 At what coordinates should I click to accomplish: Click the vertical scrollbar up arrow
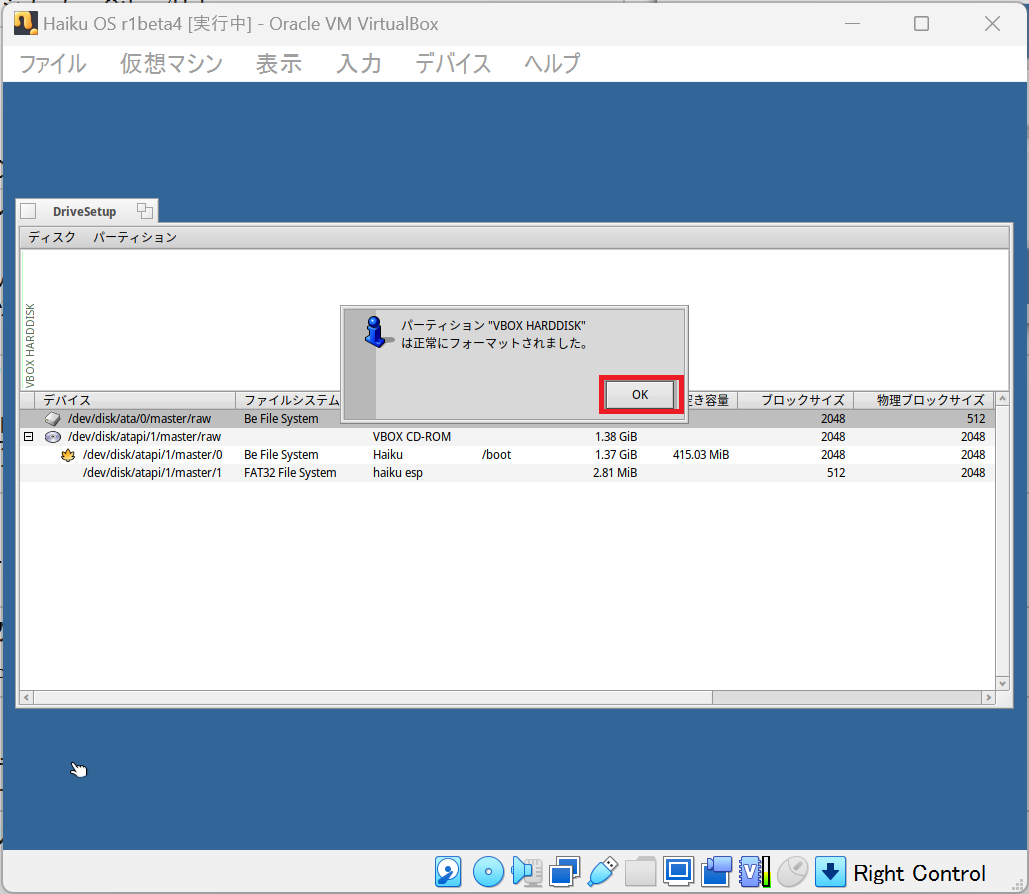click(1002, 398)
